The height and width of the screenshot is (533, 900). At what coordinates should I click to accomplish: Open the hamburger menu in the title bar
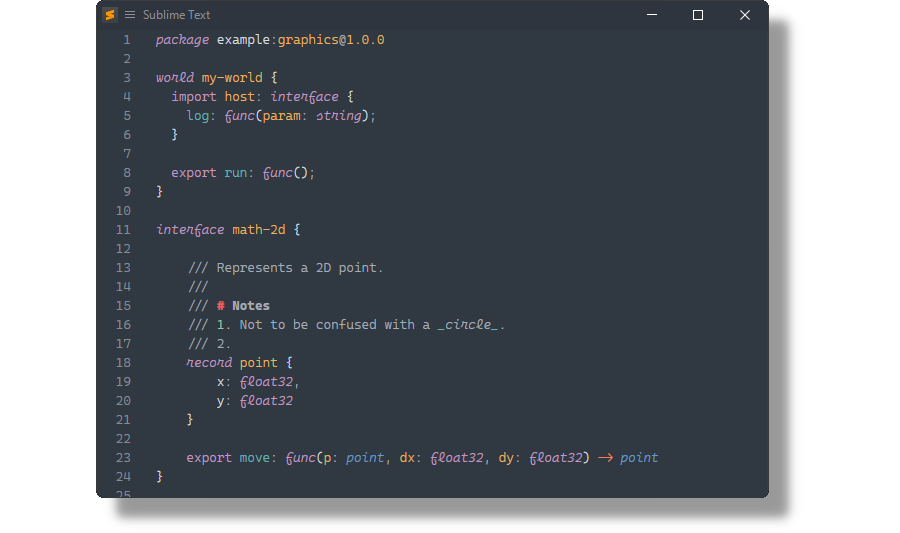pos(130,15)
